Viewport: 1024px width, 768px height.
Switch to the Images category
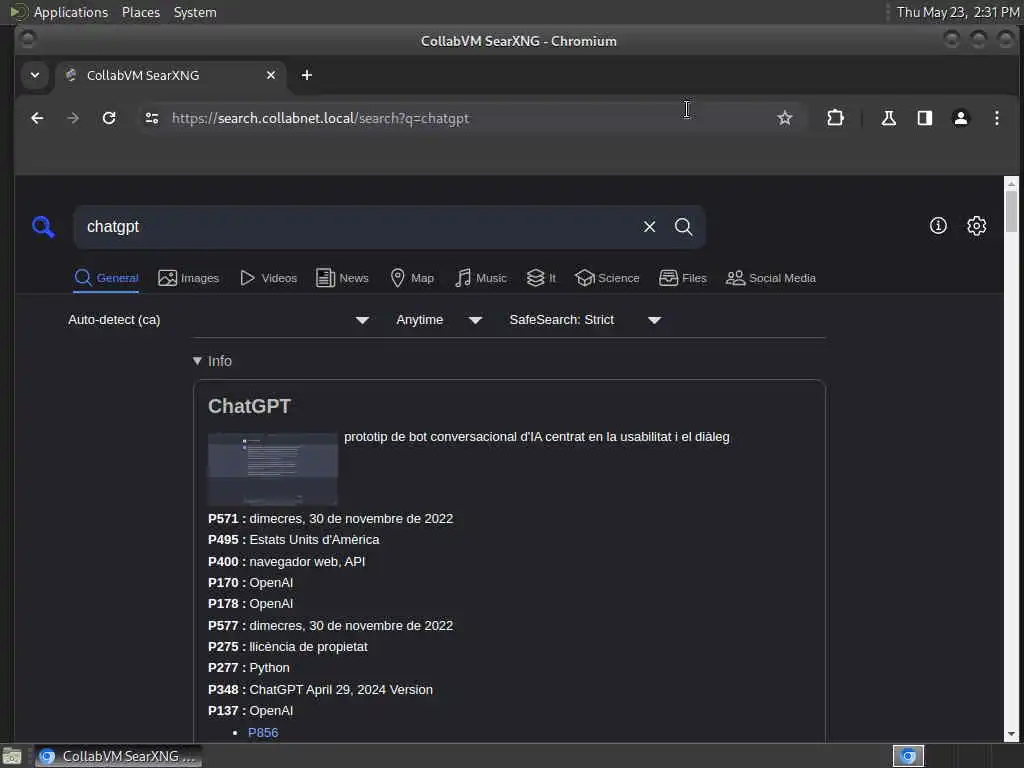pyautogui.click(x=189, y=278)
